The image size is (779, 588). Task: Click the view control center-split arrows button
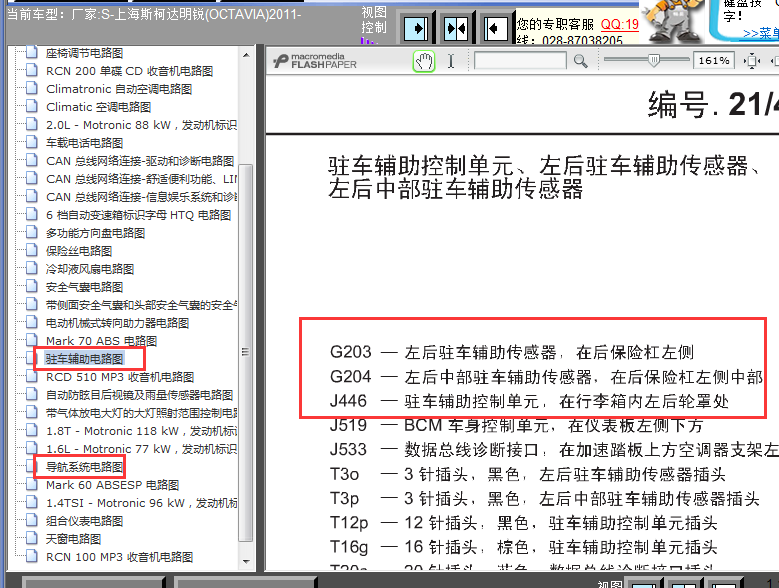pos(456,28)
